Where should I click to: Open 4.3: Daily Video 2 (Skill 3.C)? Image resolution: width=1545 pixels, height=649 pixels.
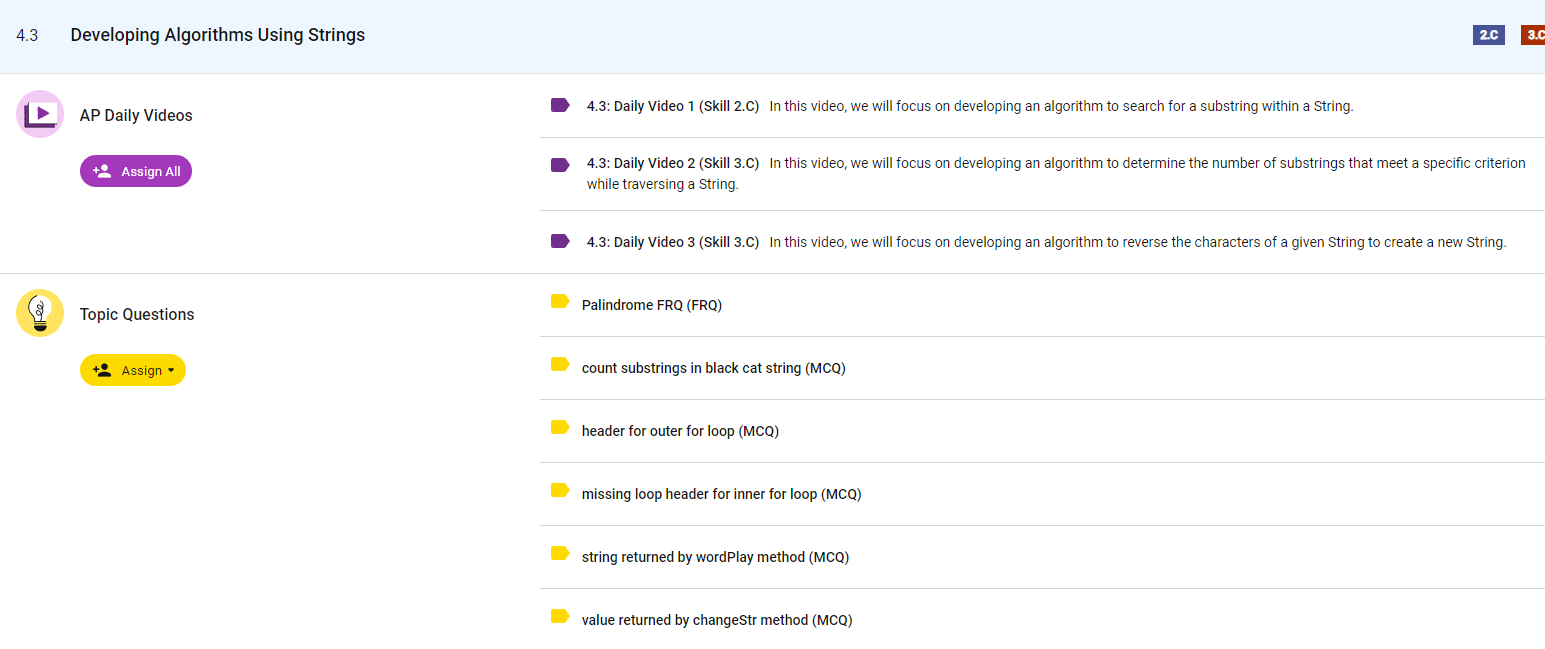pos(672,163)
